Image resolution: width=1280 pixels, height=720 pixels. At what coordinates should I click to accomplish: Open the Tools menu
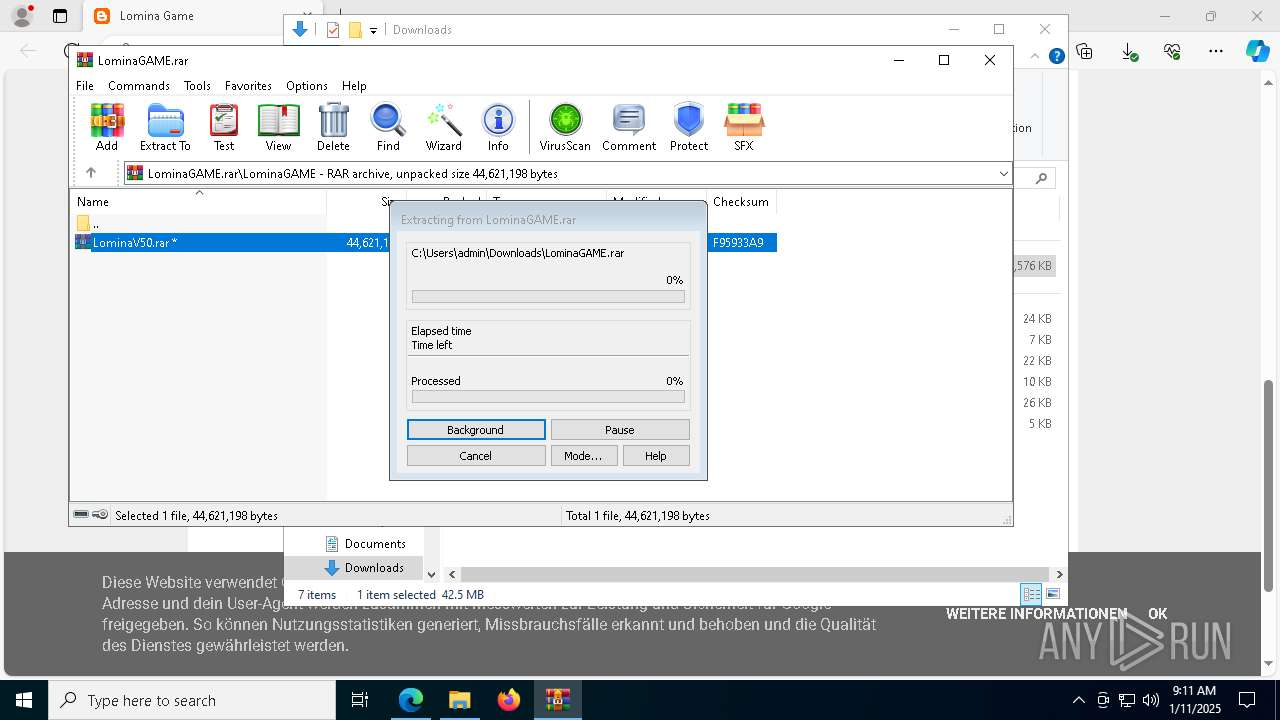[197, 86]
